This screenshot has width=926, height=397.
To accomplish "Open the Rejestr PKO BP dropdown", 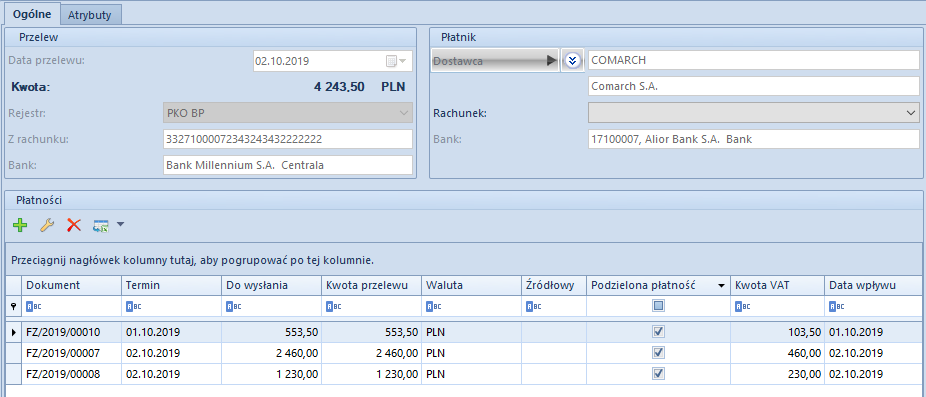I will click(404, 112).
